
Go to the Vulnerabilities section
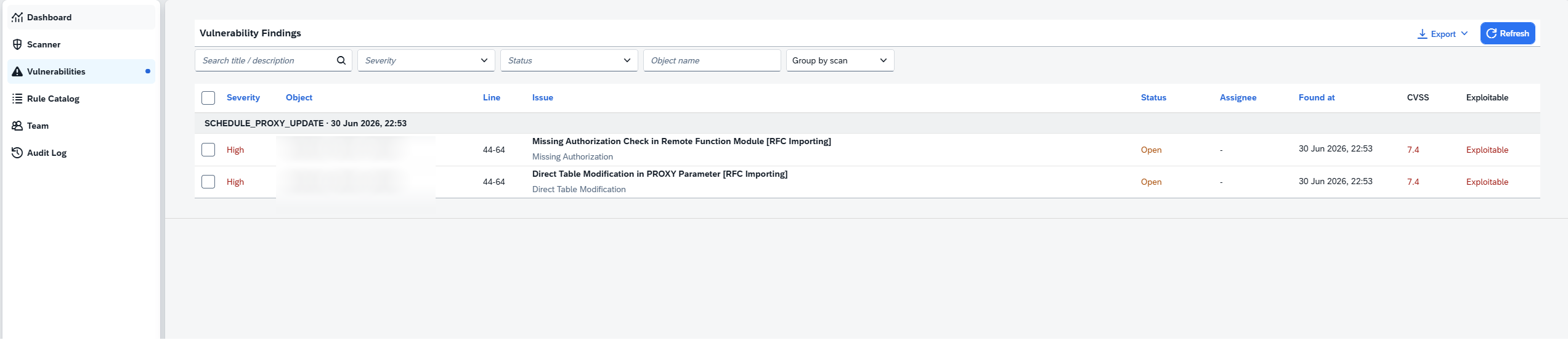(81, 71)
